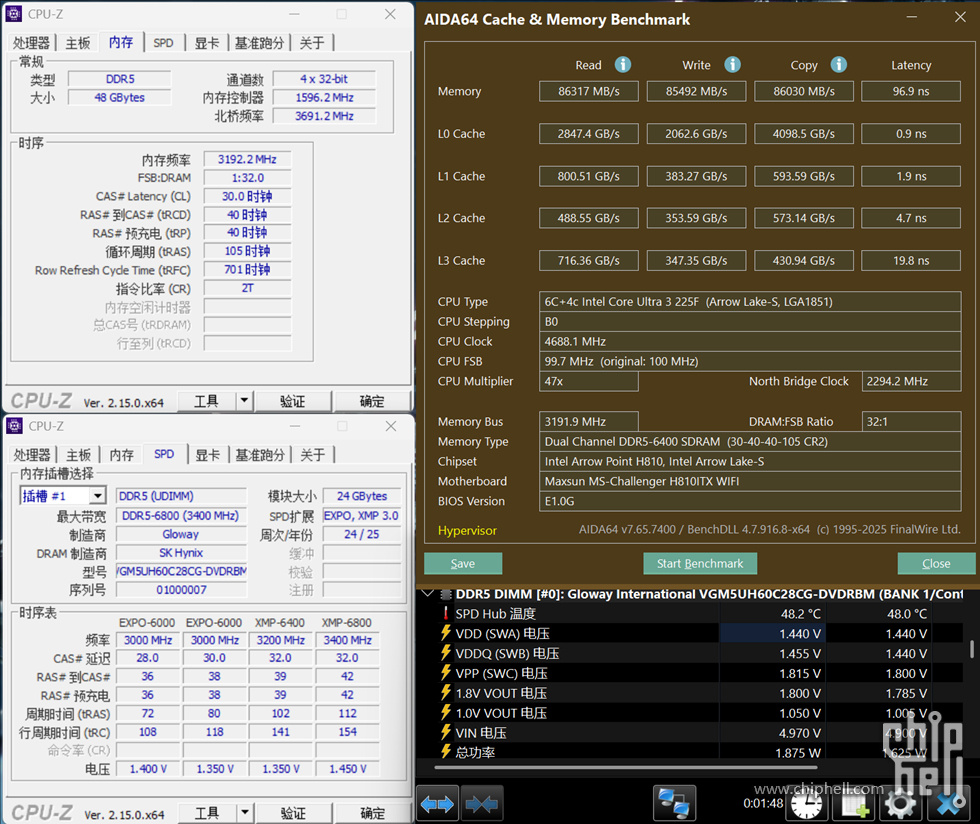This screenshot has height=824, width=980.
Task: Open 插槽 #1 slot selection dropdown
Action: (x=98, y=496)
